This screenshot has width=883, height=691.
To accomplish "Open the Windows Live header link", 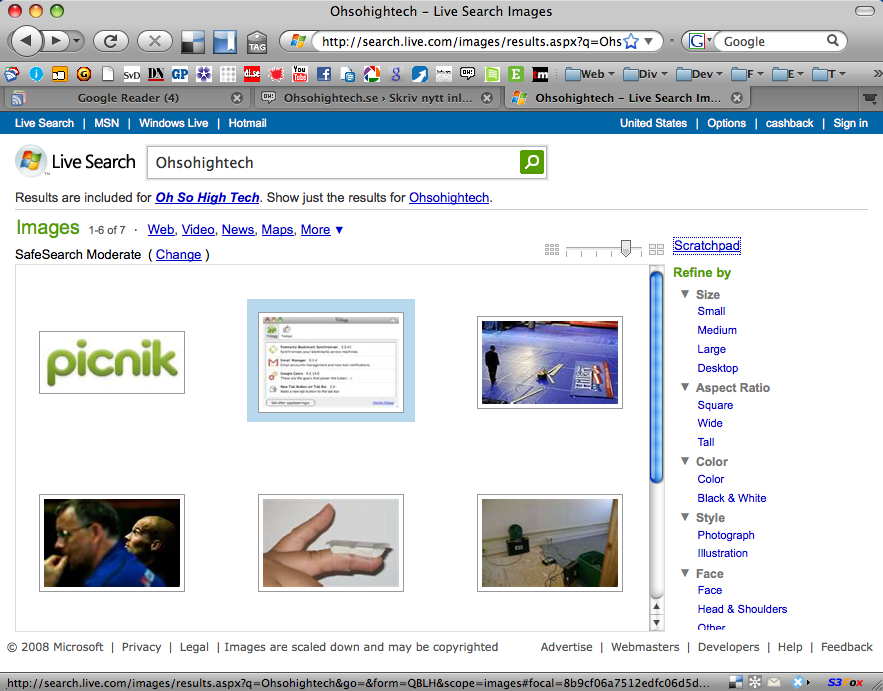I will click(x=173, y=123).
